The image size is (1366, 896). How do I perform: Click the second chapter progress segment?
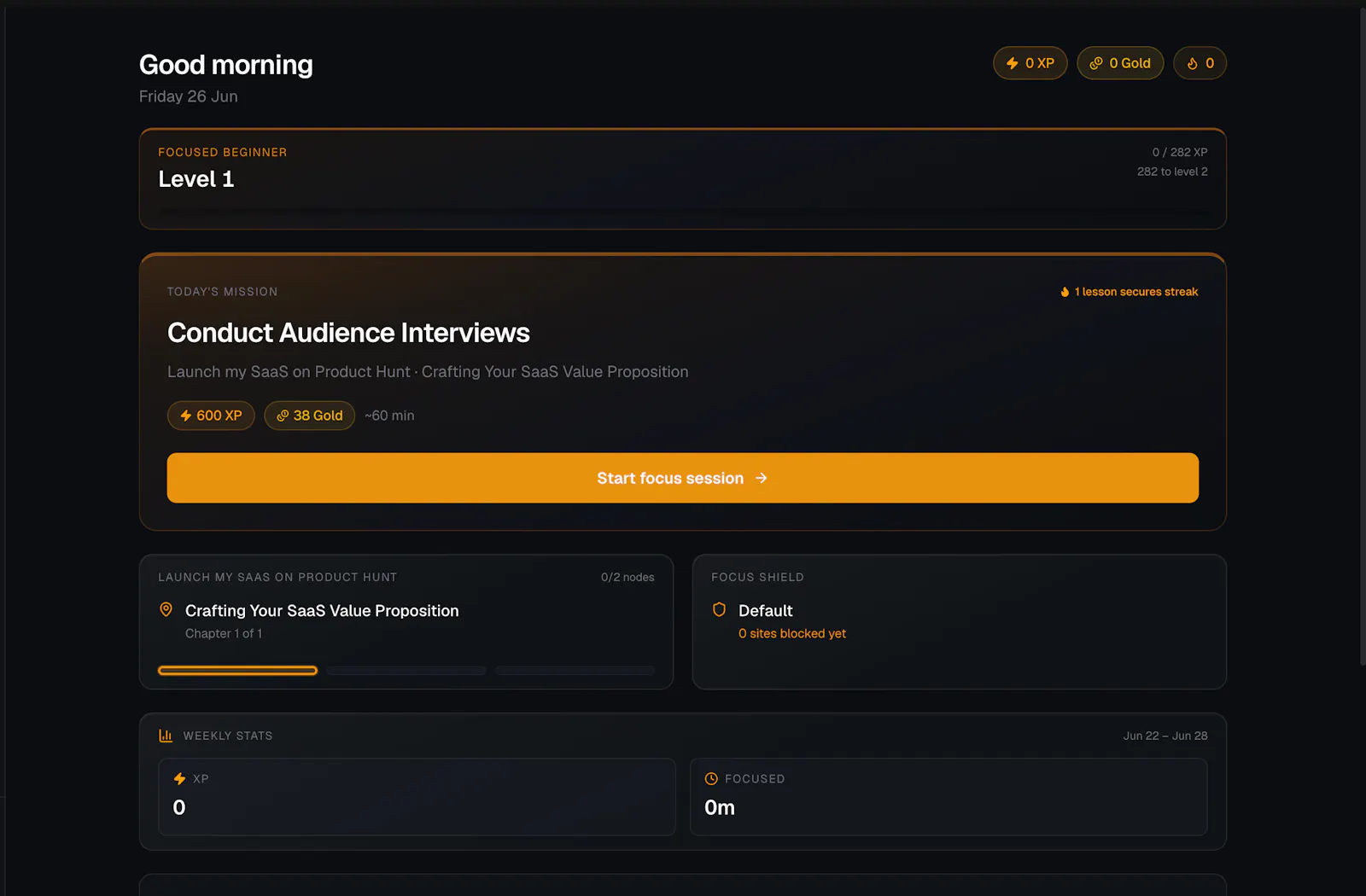pyautogui.click(x=406, y=671)
